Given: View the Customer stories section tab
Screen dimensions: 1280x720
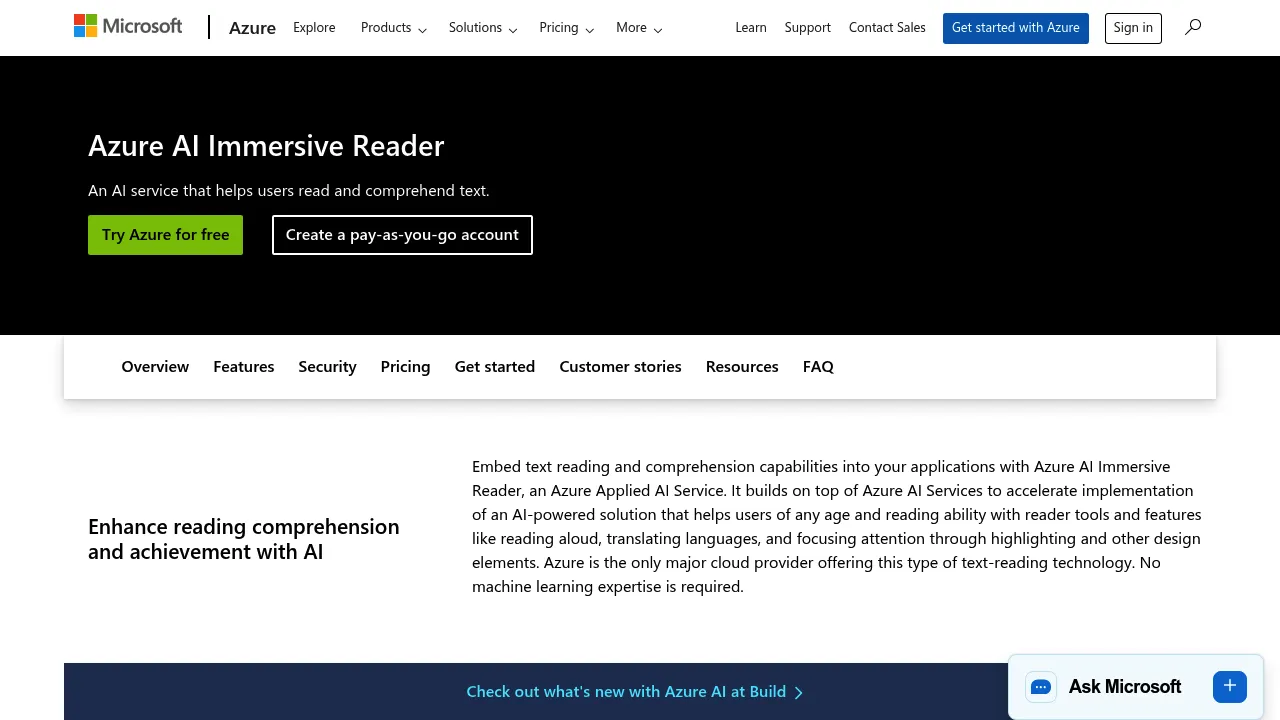Looking at the screenshot, I should (x=620, y=367).
